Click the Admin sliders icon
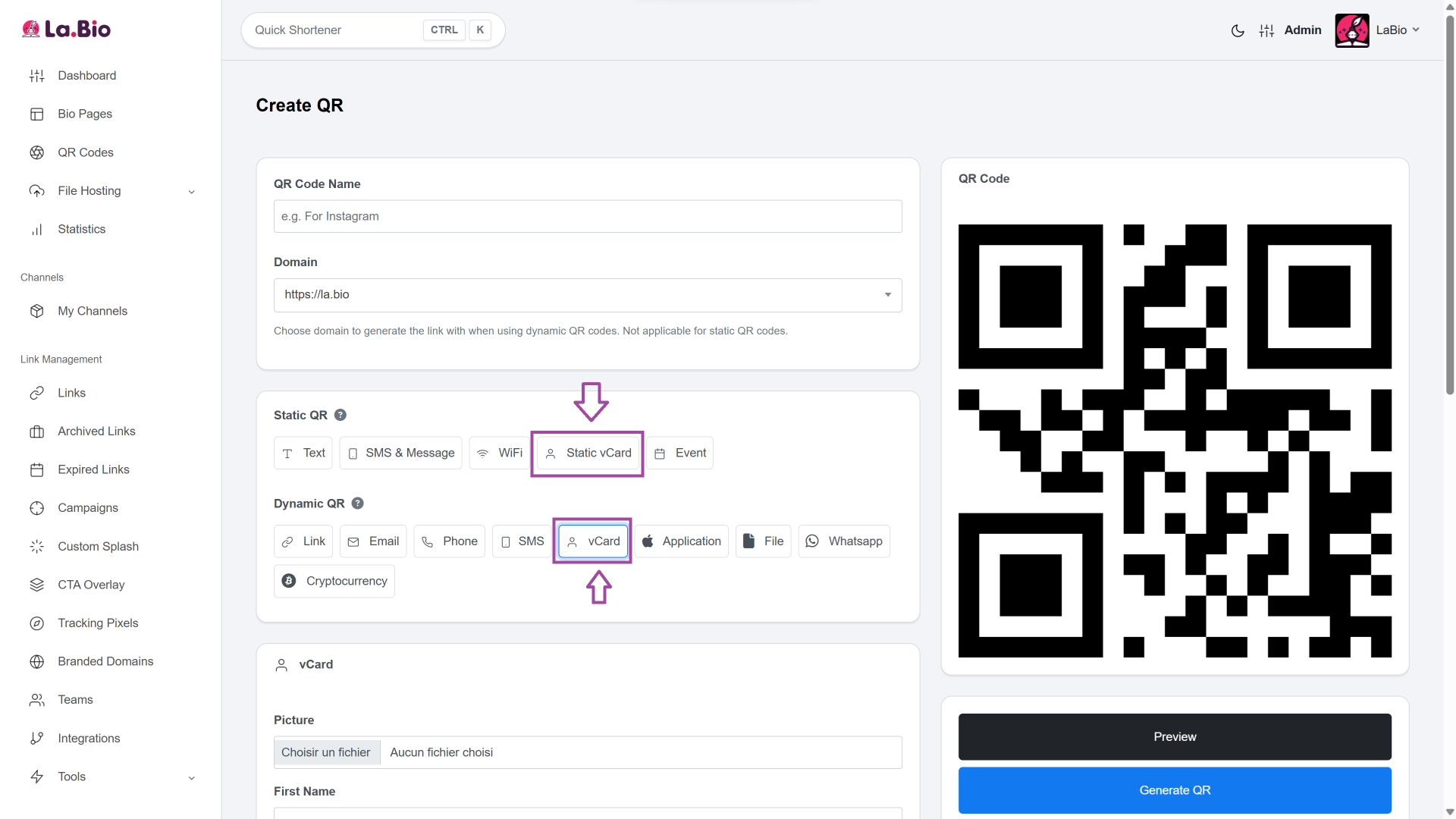The height and width of the screenshot is (819, 1456). (x=1266, y=30)
